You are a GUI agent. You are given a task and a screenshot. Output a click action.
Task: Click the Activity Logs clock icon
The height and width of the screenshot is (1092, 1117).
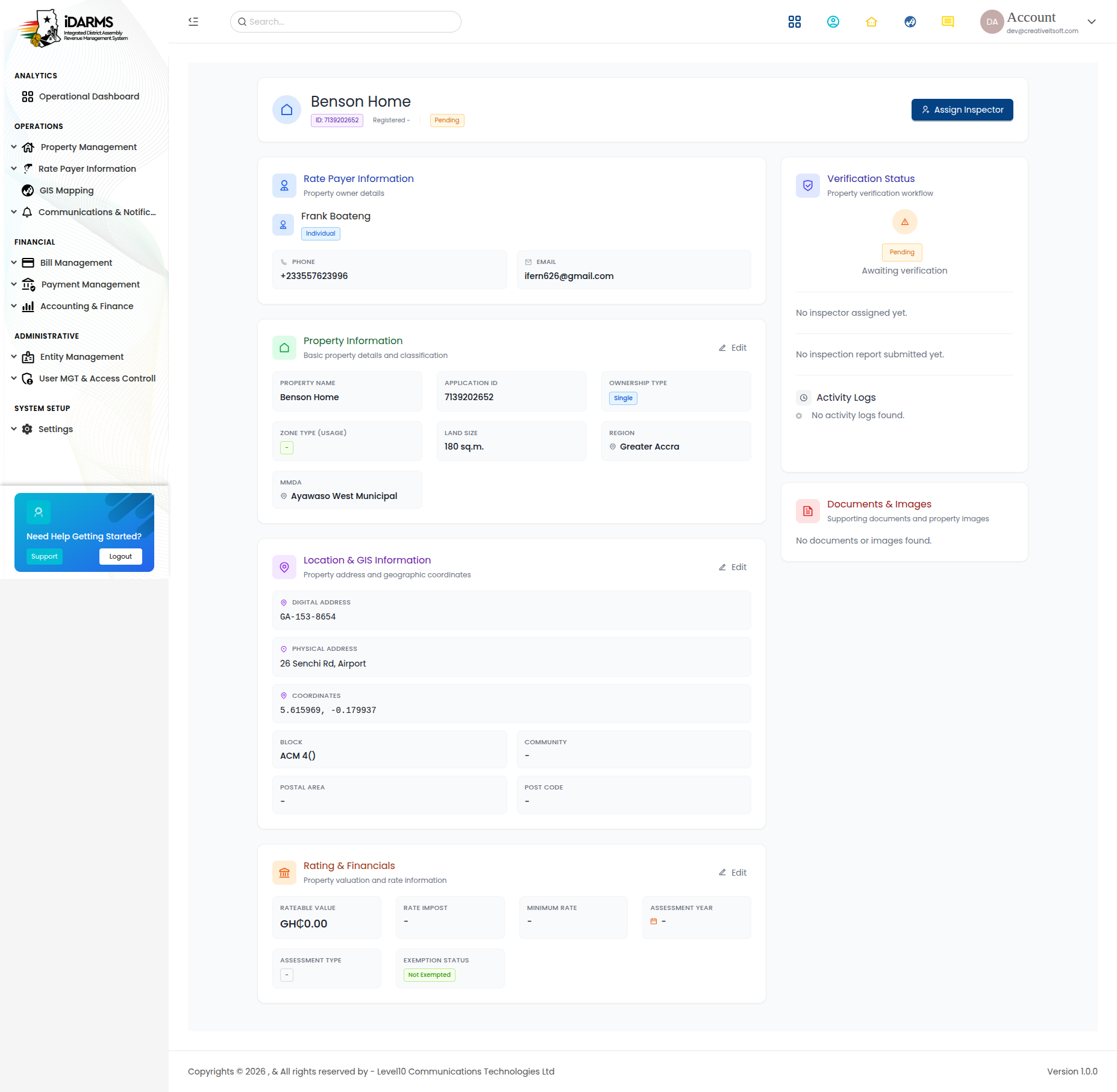(804, 398)
